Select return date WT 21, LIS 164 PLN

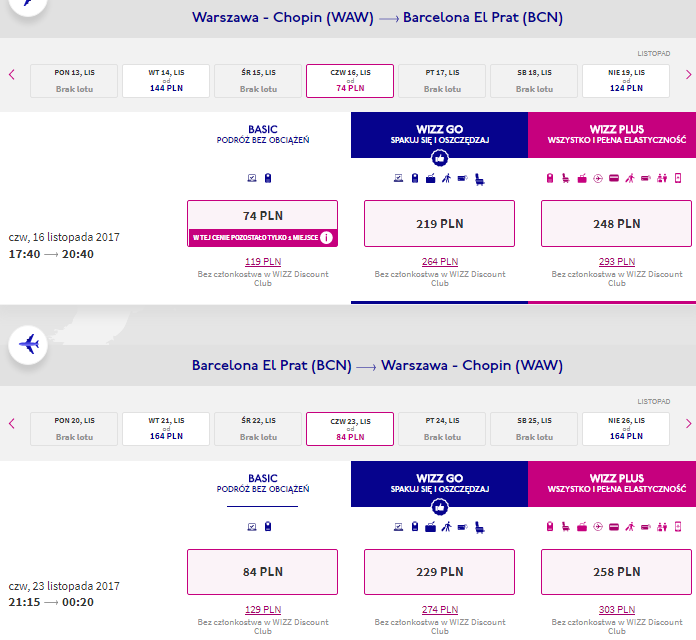coord(166,429)
